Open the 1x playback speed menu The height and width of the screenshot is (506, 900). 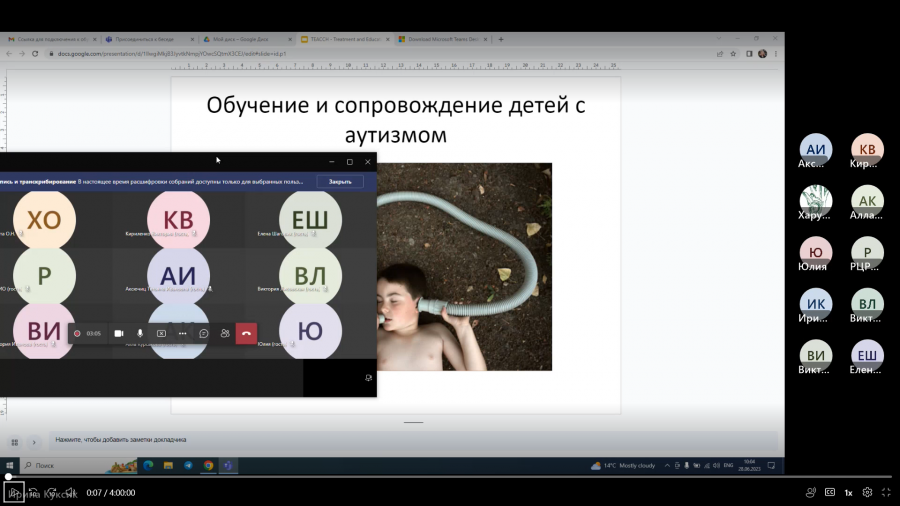[x=848, y=492]
